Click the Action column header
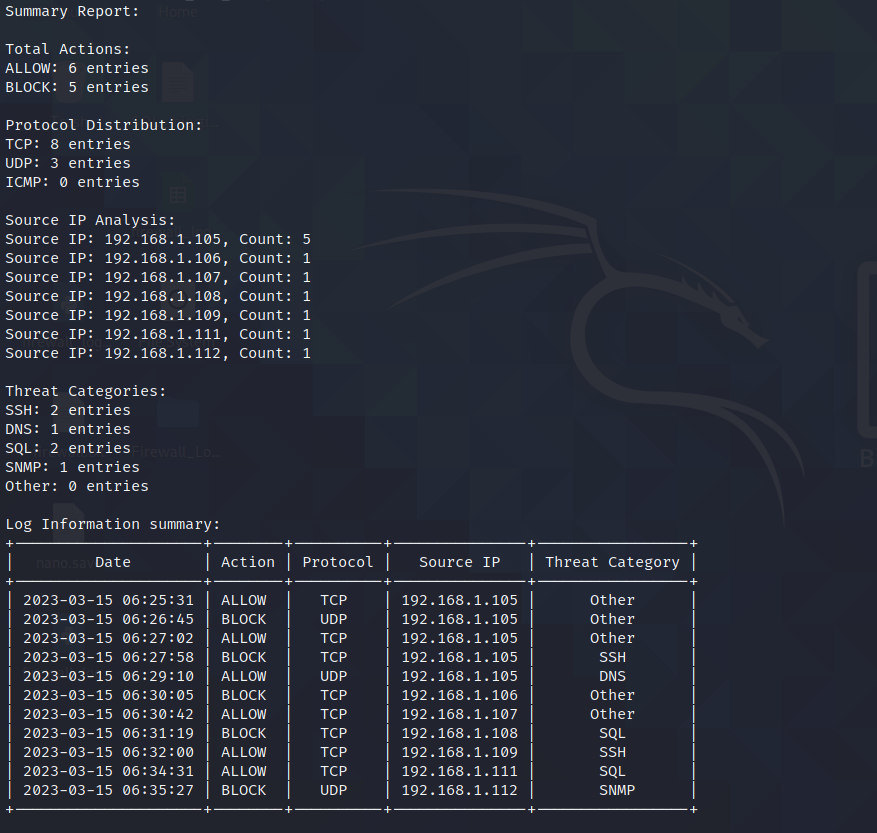The image size is (877, 833). coord(247,561)
